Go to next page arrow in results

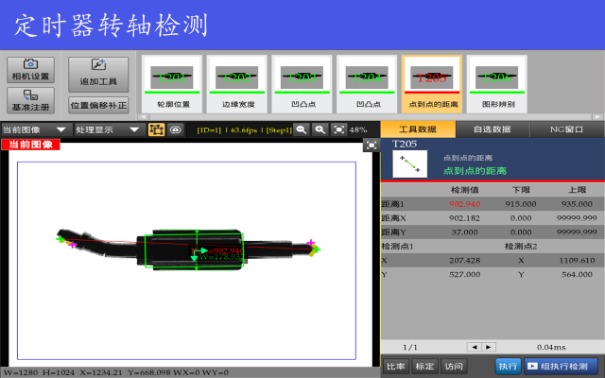(x=488, y=347)
